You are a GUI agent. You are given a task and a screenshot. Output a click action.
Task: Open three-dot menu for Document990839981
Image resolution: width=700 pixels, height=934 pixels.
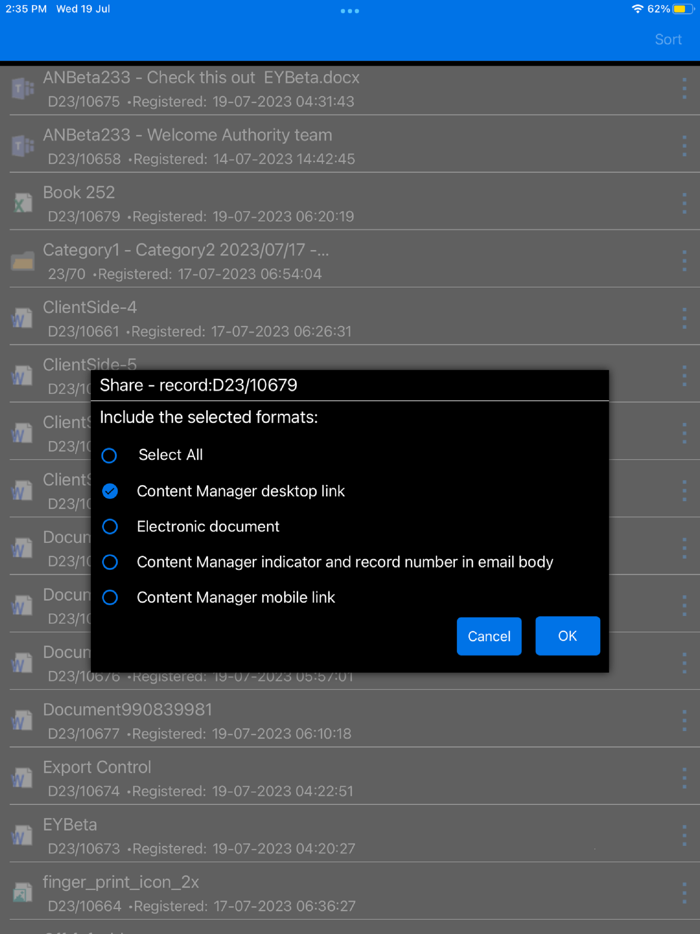(x=684, y=721)
